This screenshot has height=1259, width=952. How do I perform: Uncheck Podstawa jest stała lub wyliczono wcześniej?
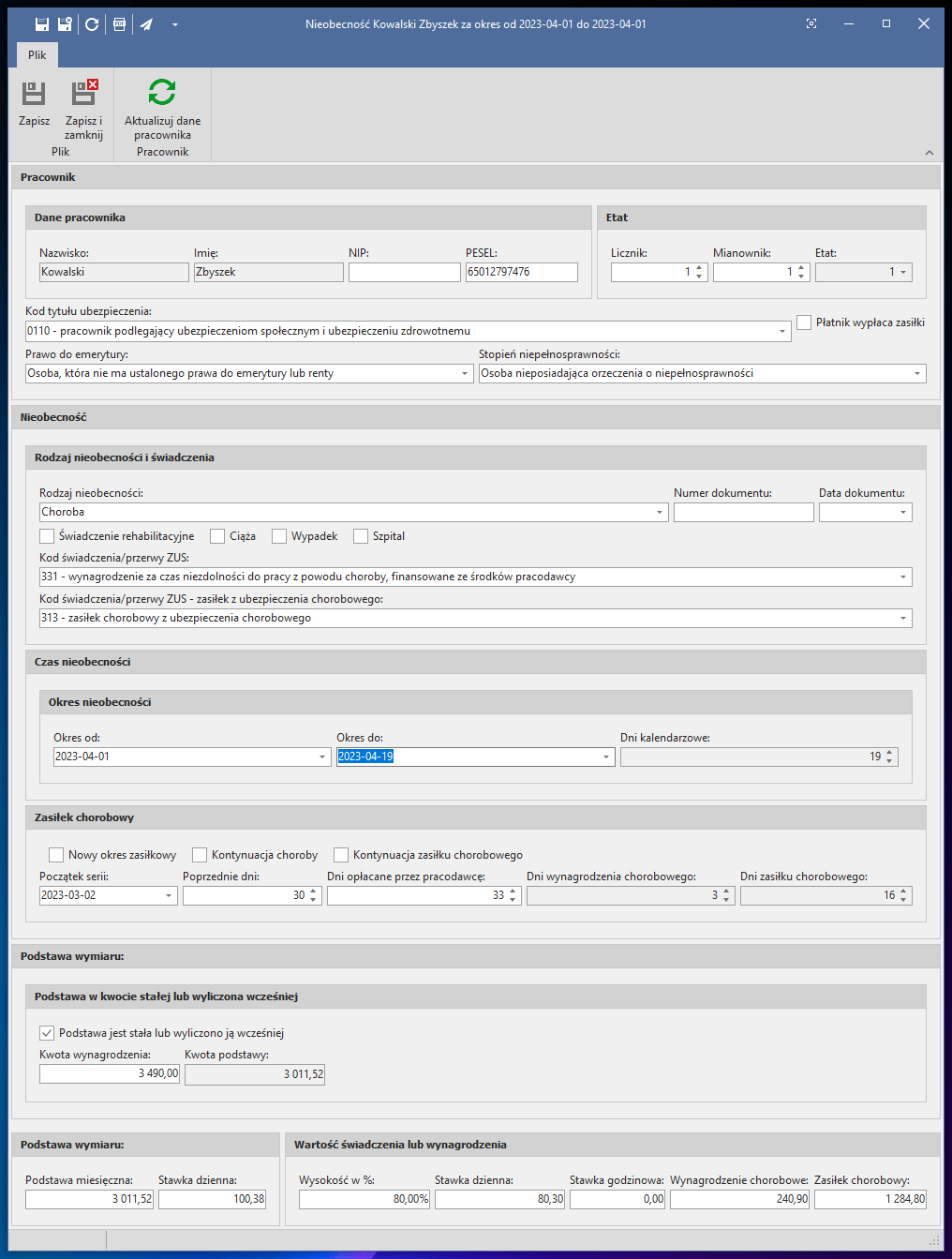47,1033
